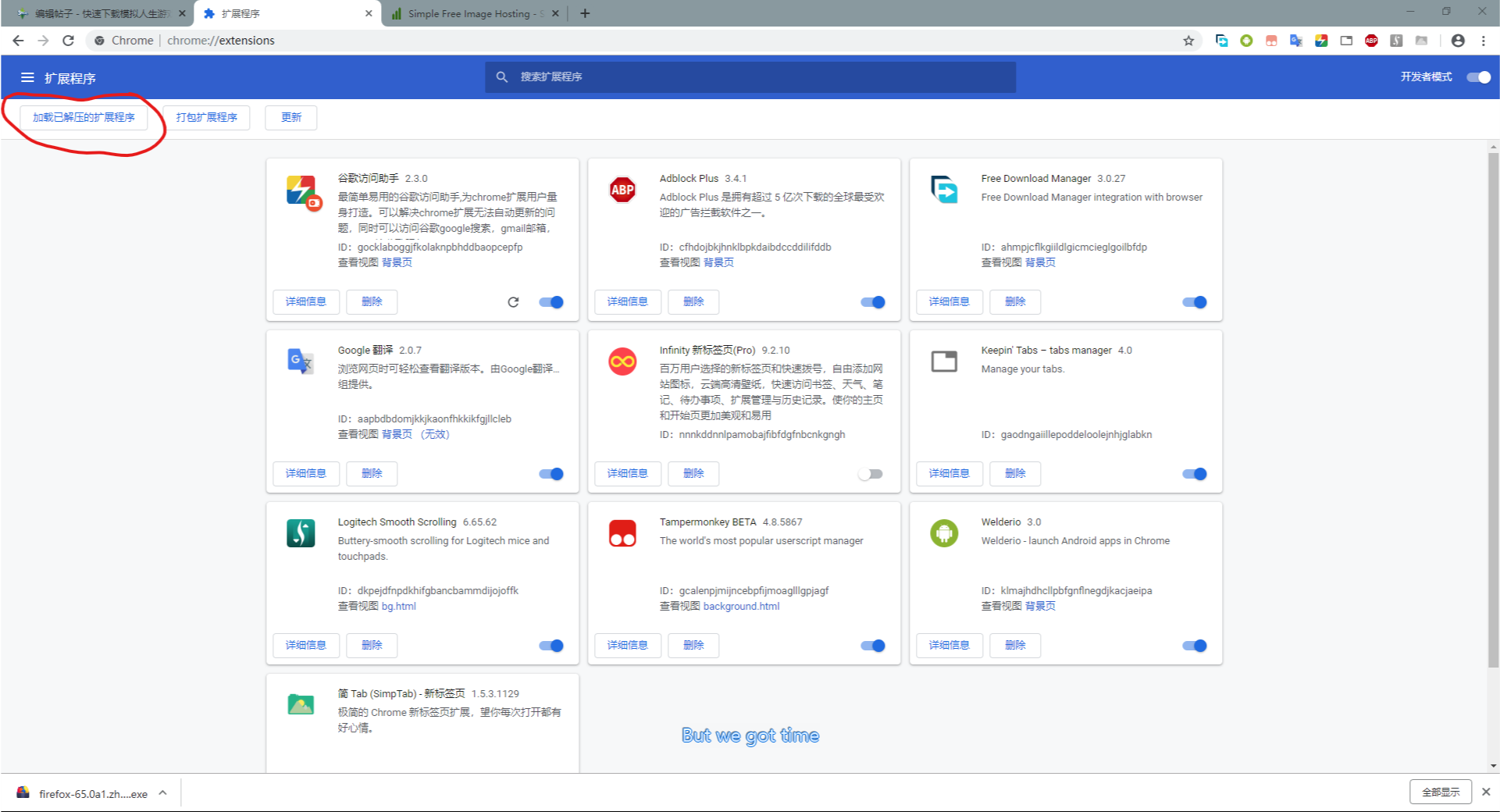This screenshot has width=1500, height=812.
Task: Delete Google 翻译 using its 删除 button
Action: point(372,474)
